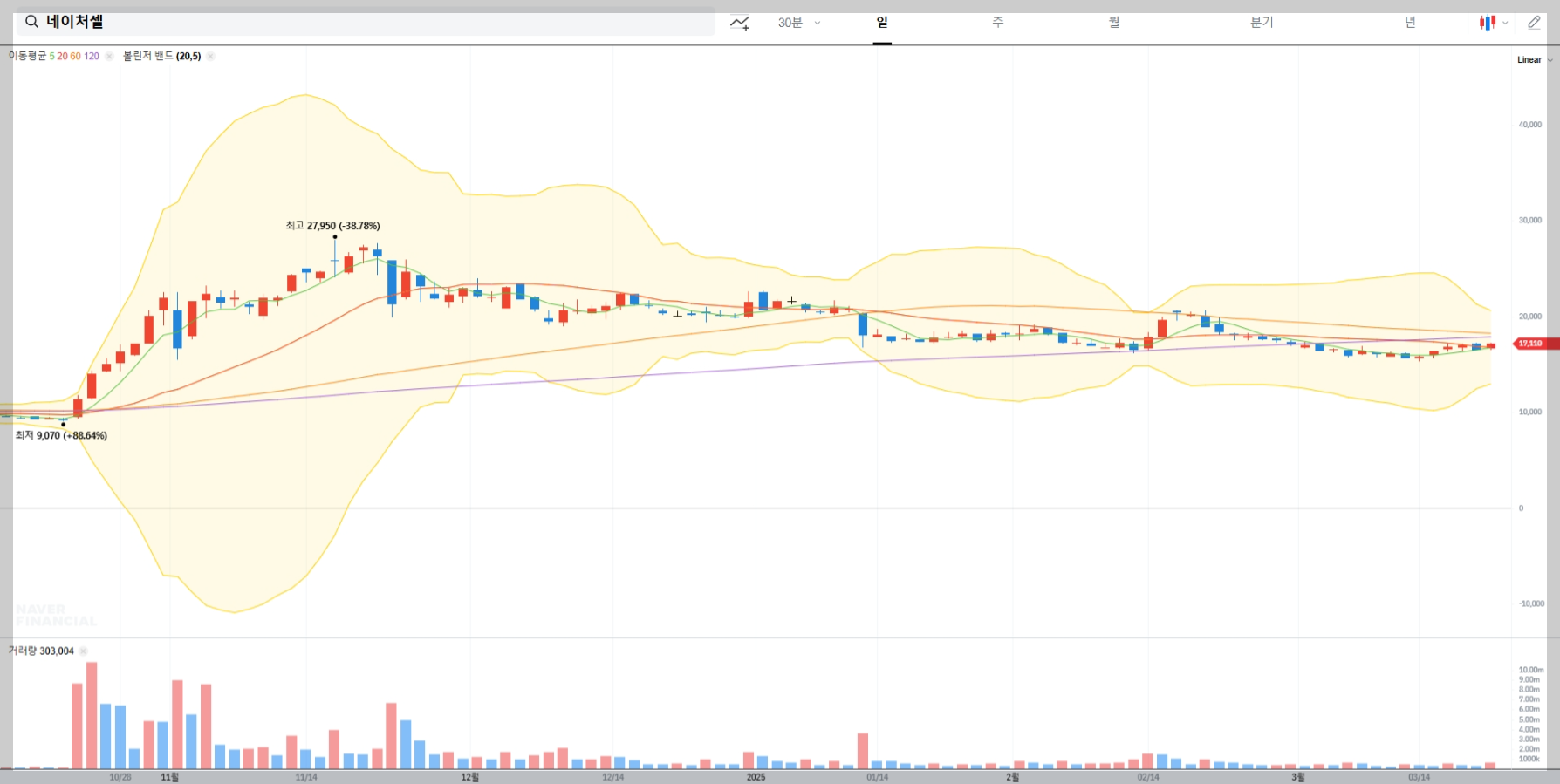
Task: Click the search magnifier icon
Action: tap(31, 22)
